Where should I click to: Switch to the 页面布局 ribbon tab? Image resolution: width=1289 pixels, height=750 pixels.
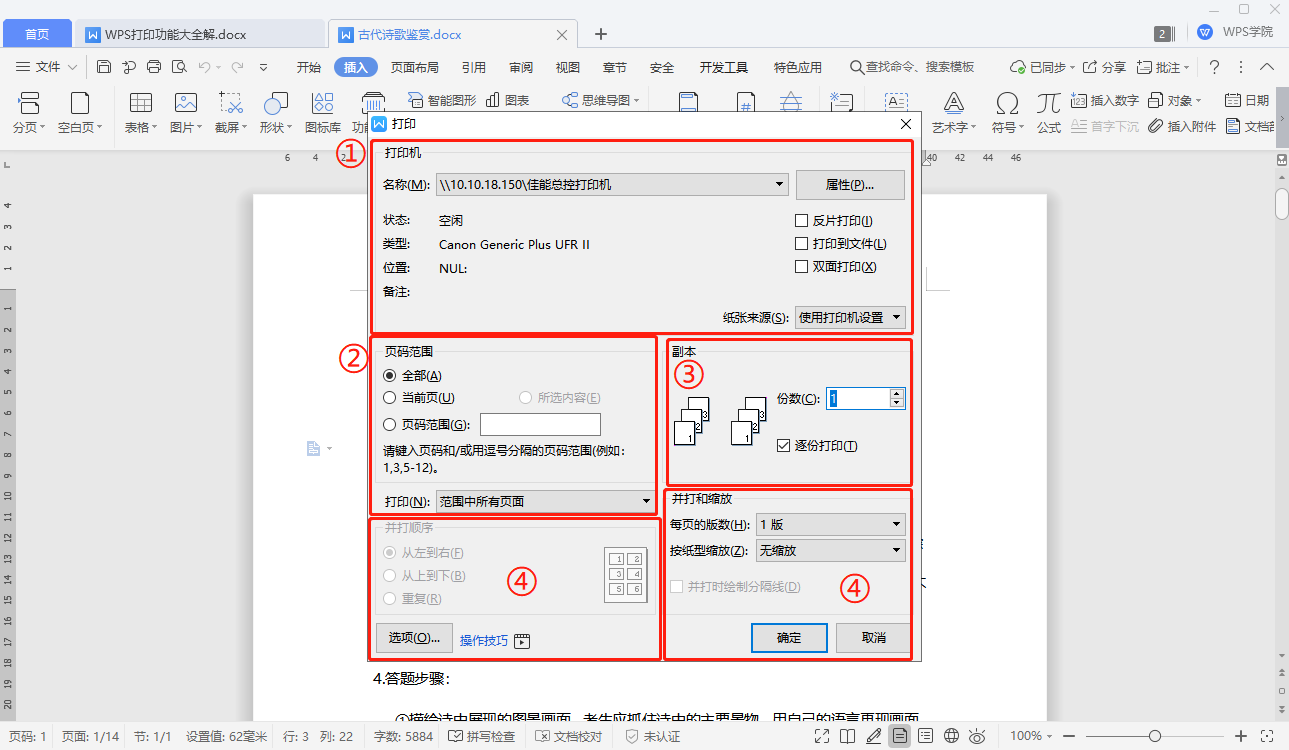[414, 67]
